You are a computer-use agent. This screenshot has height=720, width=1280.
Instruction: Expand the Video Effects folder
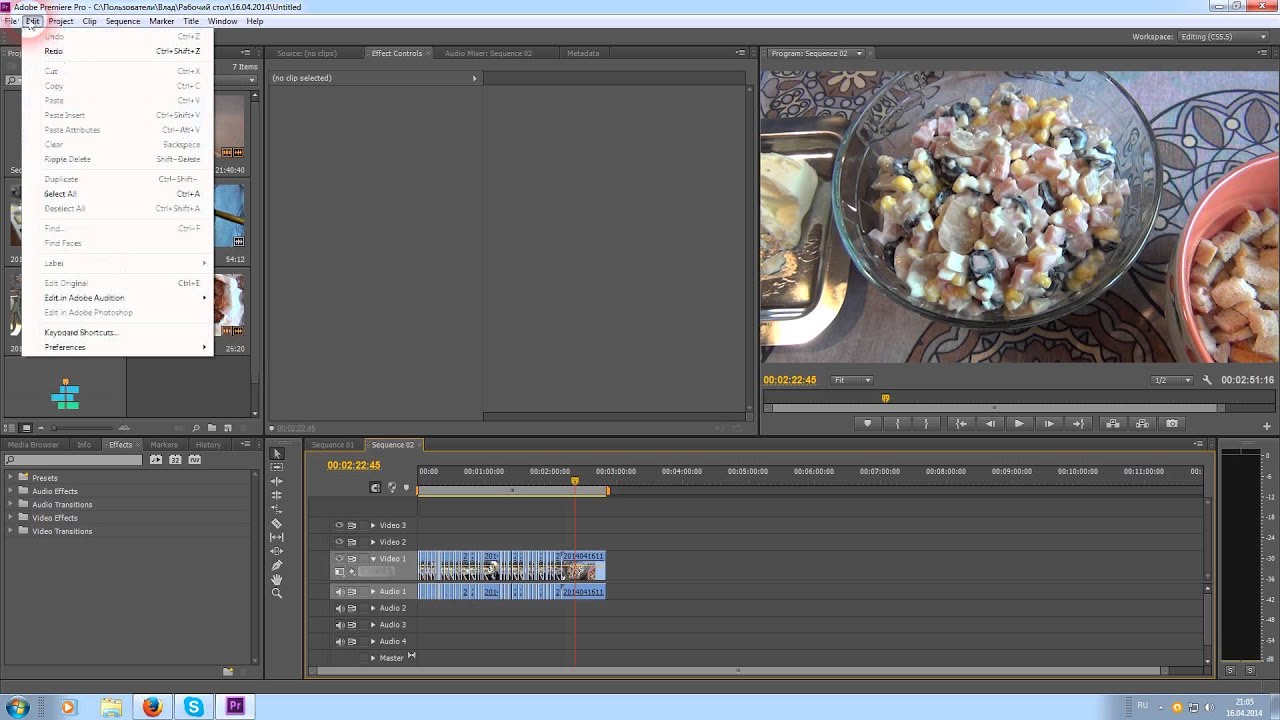click(x=11, y=518)
